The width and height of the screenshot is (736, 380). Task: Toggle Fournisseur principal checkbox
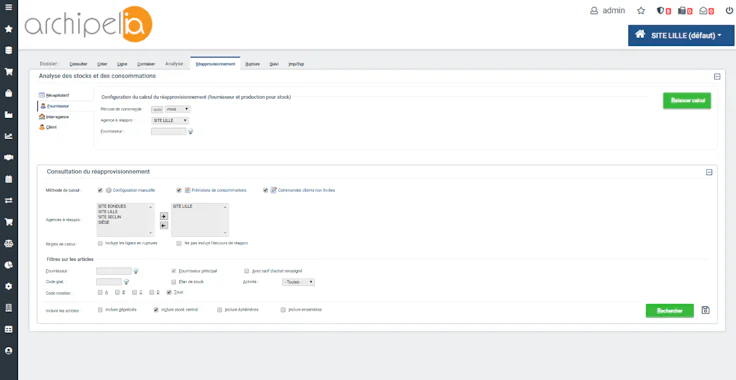click(174, 271)
